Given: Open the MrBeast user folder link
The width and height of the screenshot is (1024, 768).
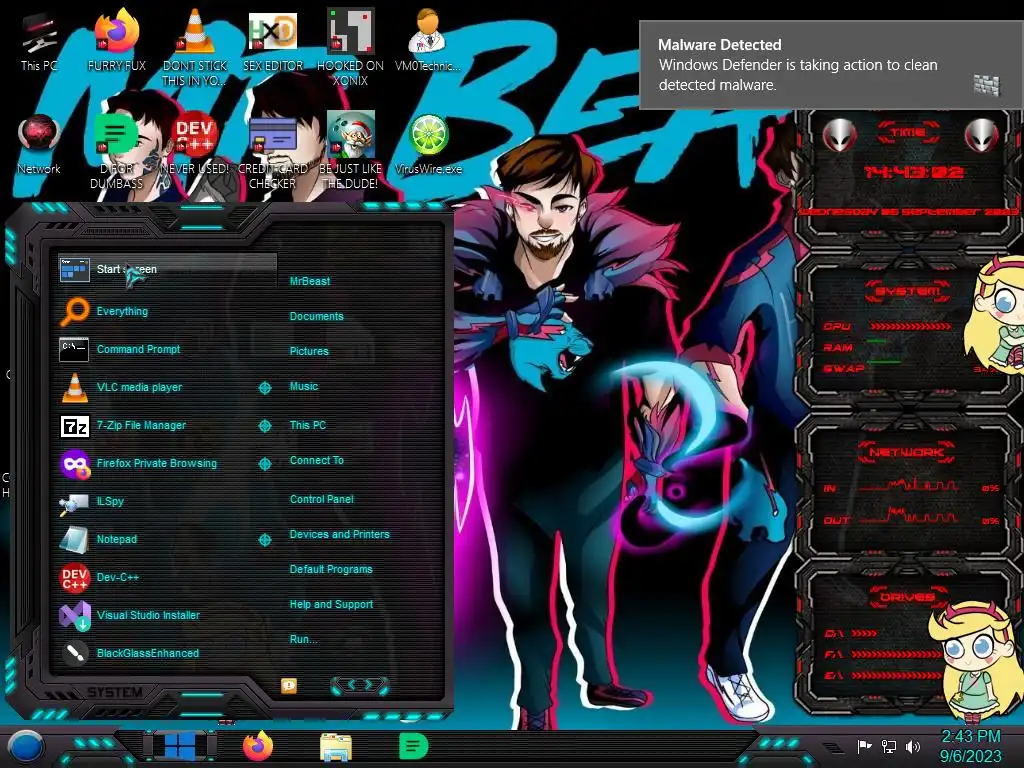Looking at the screenshot, I should pos(310,281).
